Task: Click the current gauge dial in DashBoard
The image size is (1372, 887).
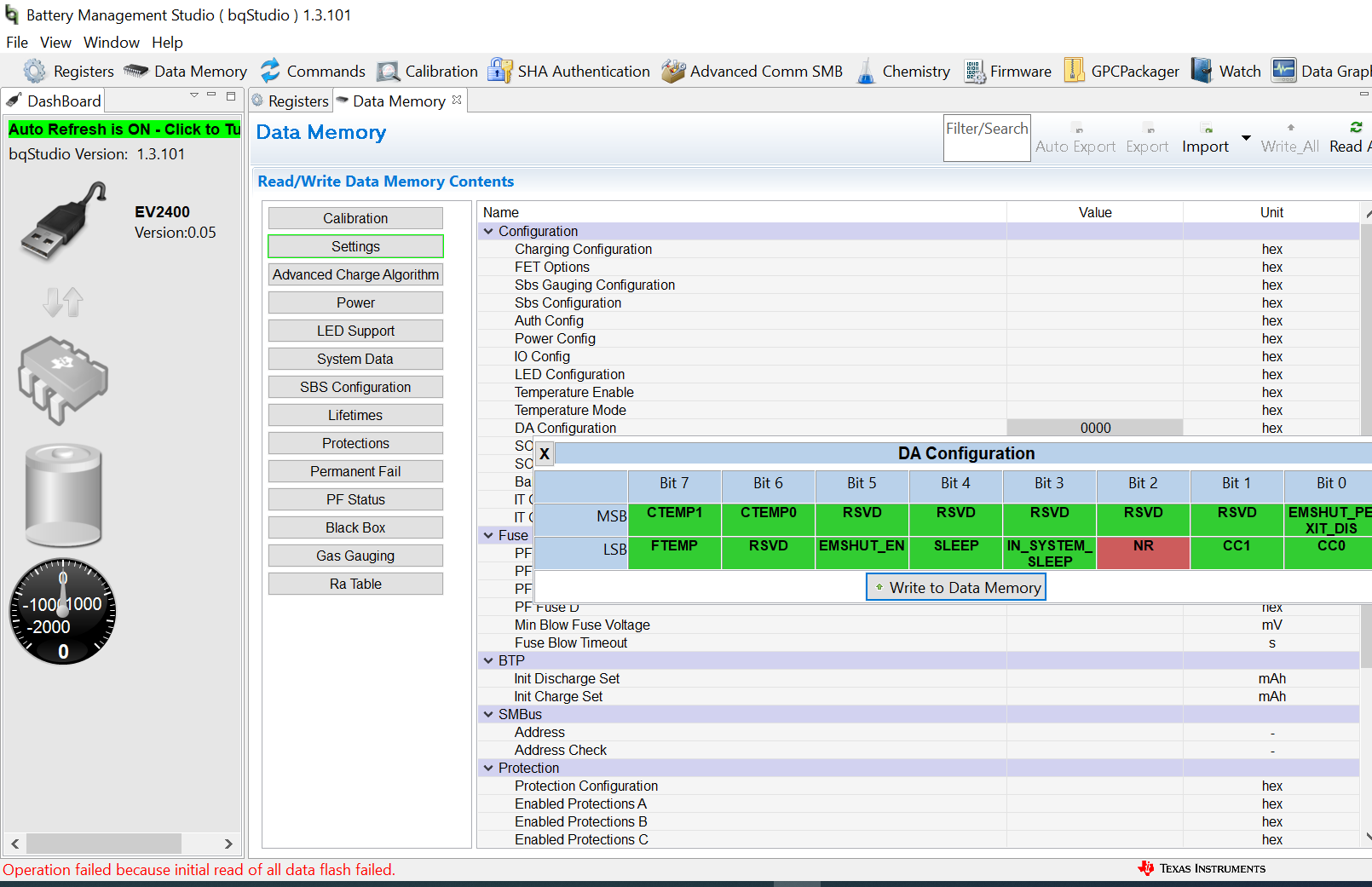Action: pos(62,611)
